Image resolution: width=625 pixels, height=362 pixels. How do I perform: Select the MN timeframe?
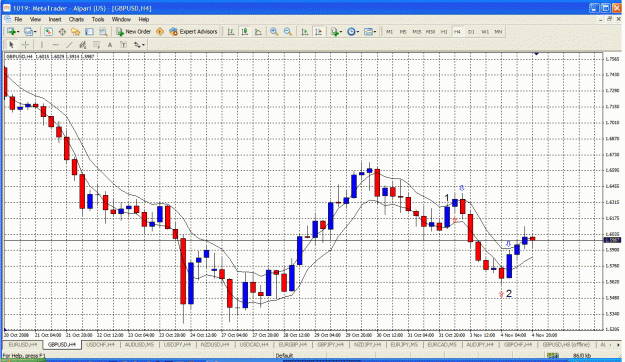click(498, 31)
